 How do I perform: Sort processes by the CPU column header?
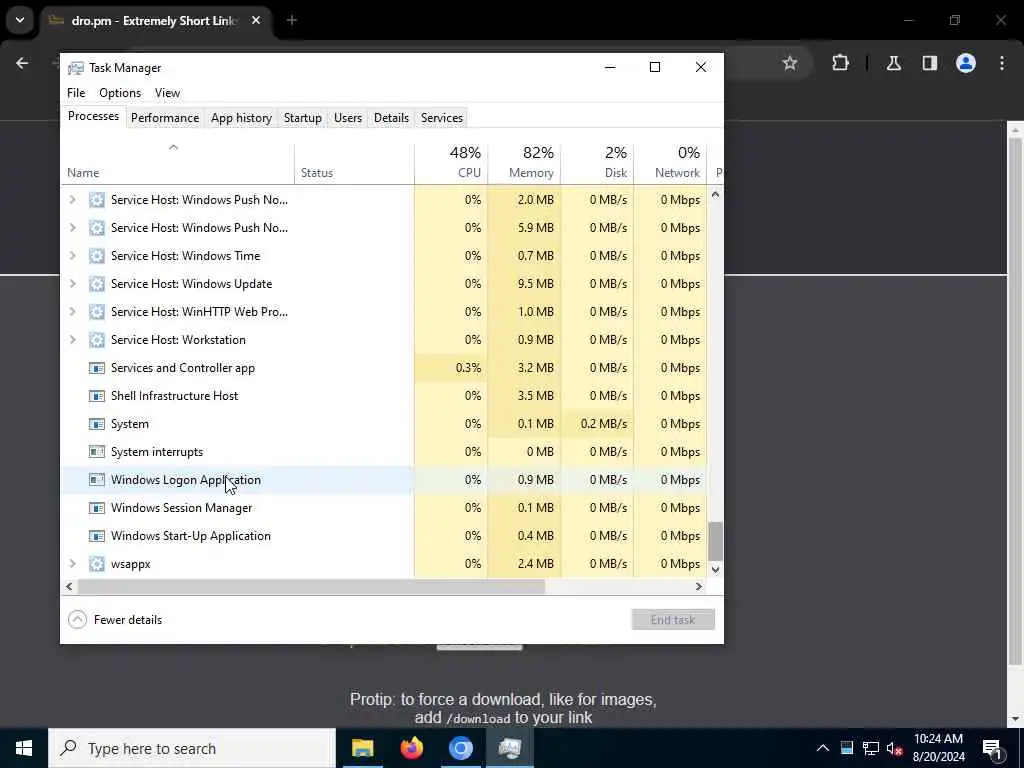pyautogui.click(x=451, y=163)
